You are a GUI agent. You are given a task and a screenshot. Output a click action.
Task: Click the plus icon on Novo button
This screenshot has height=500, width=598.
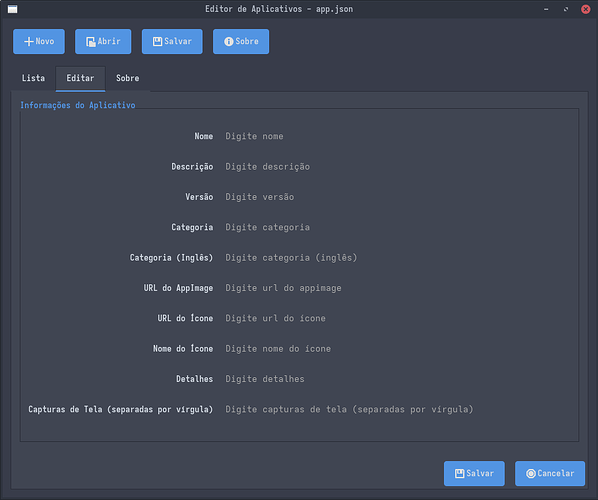29,42
